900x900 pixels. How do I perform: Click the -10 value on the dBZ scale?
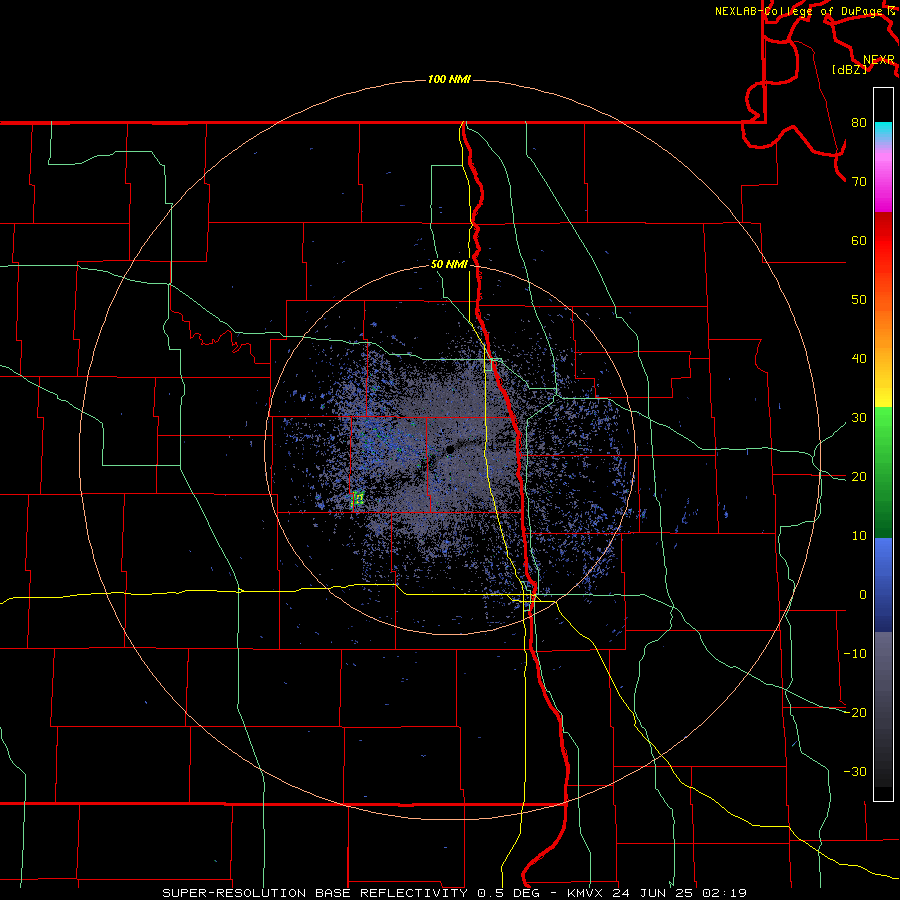(855, 653)
